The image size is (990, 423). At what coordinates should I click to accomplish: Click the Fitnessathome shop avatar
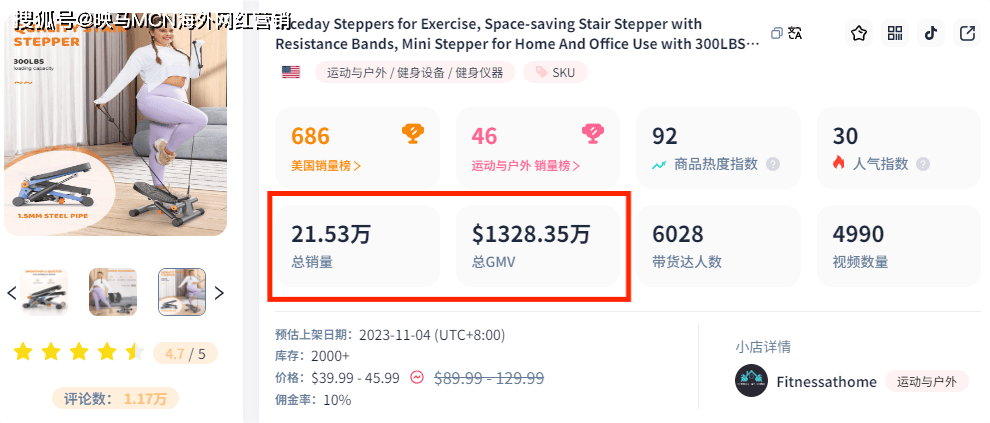pos(751,381)
